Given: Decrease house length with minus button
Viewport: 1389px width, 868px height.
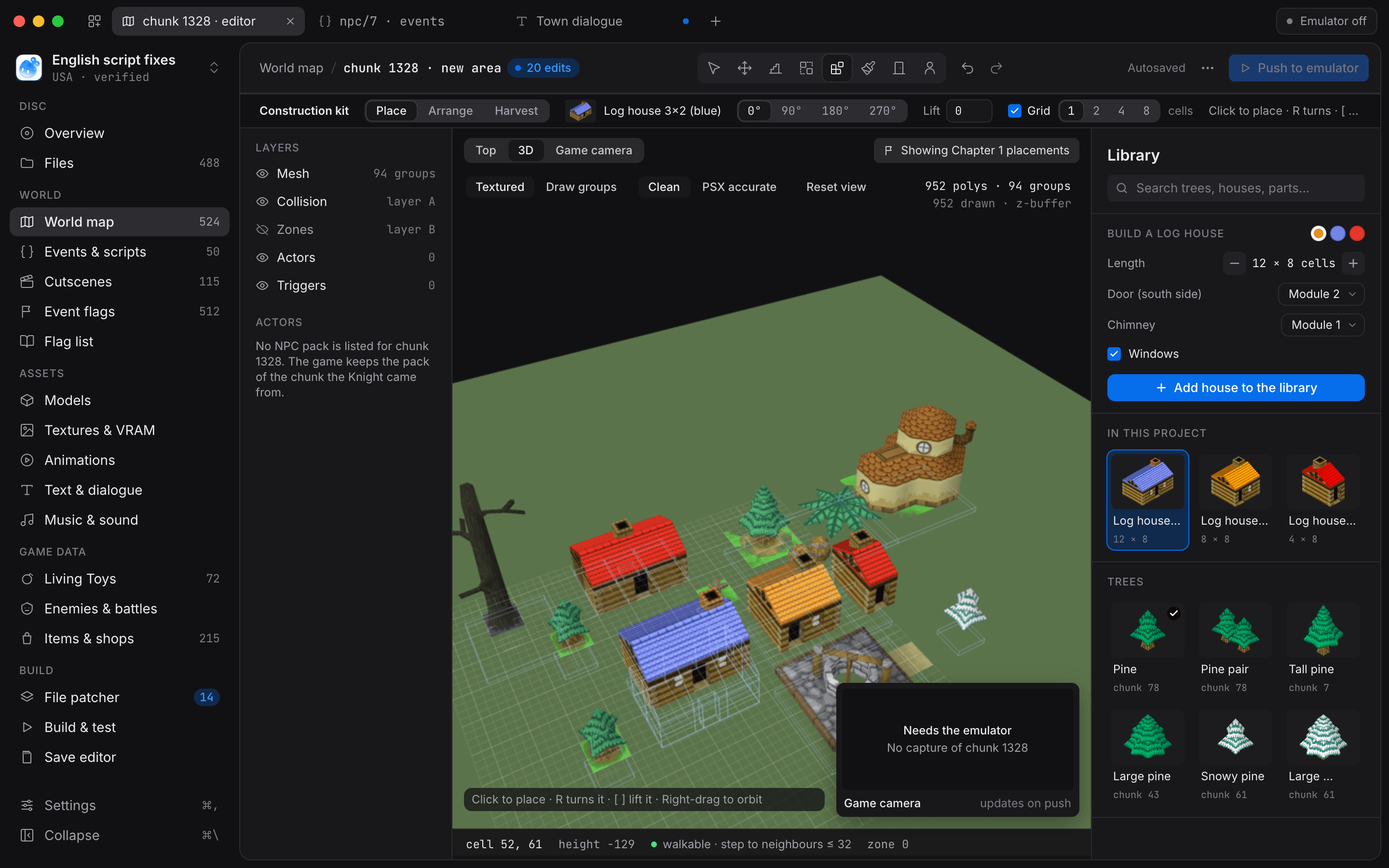Looking at the screenshot, I should point(1235,263).
